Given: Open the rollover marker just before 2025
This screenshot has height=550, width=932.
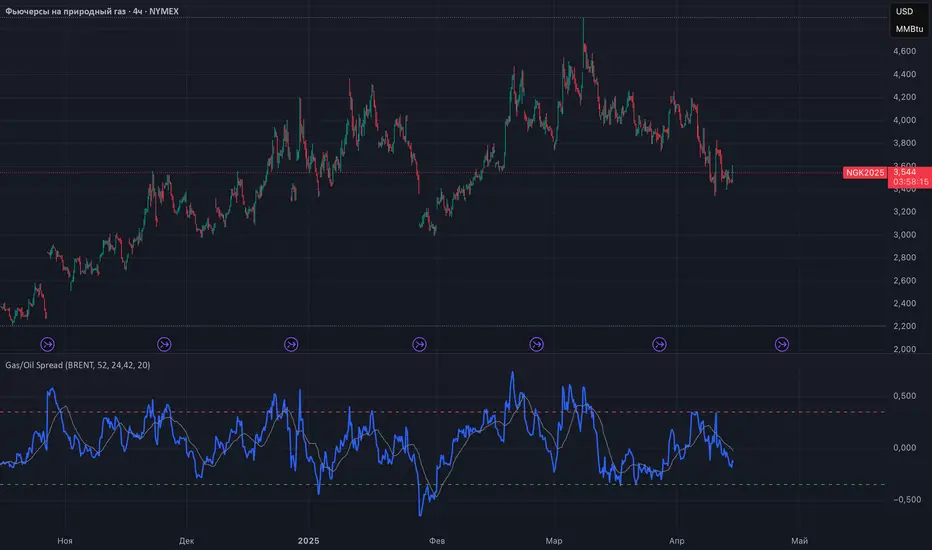Looking at the screenshot, I should click(x=291, y=344).
